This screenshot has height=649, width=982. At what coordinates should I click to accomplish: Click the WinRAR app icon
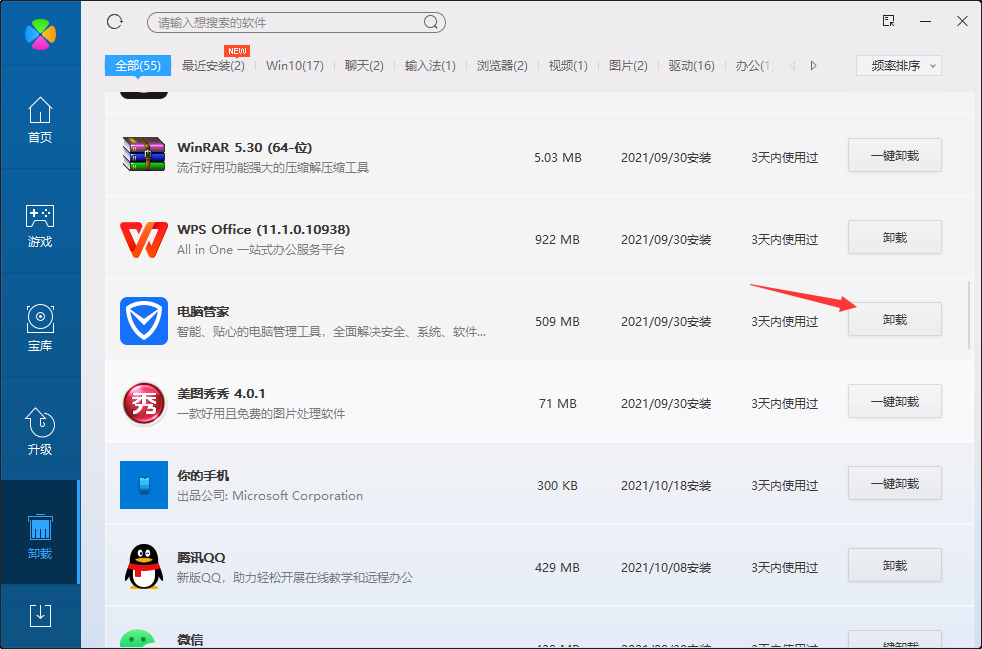(x=144, y=154)
